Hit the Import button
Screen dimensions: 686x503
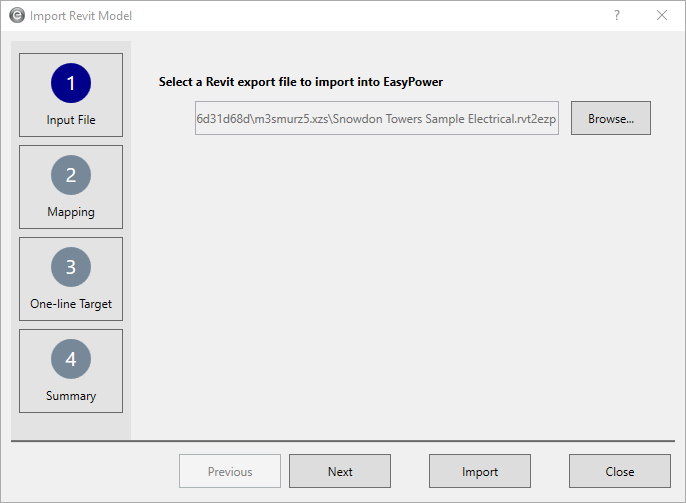coord(480,472)
